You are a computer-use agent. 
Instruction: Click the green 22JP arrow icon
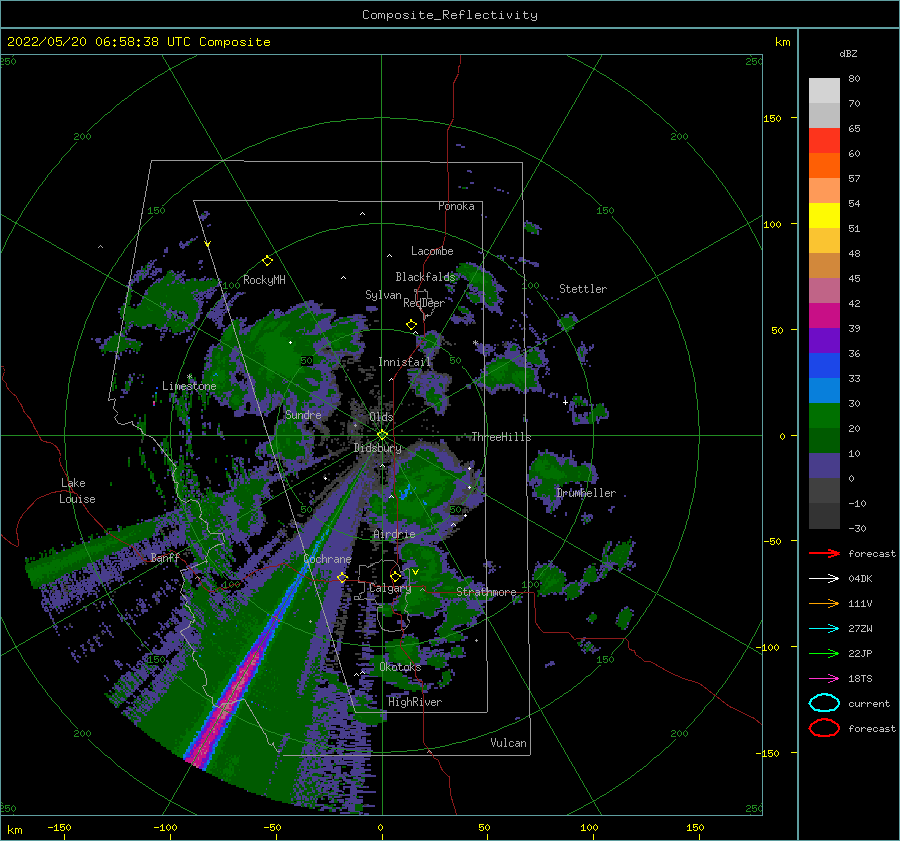pos(824,653)
